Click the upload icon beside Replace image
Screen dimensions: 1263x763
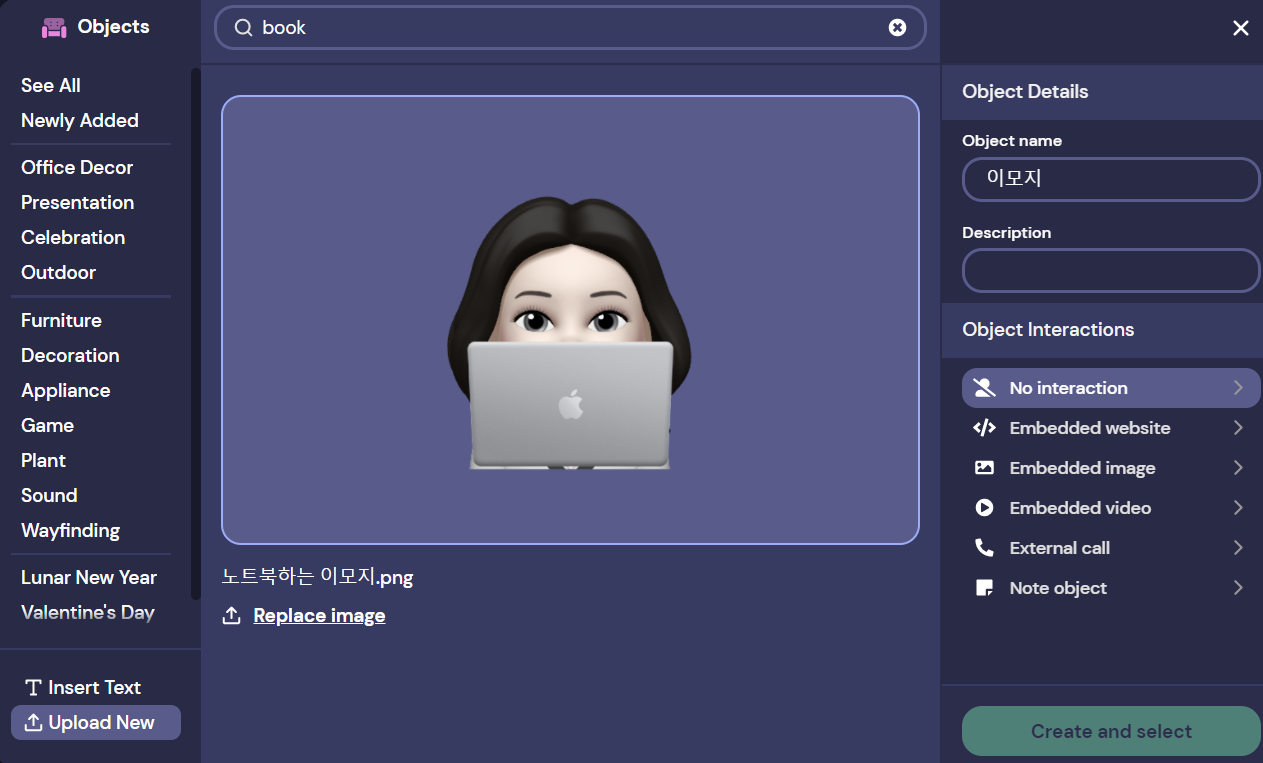coord(232,616)
